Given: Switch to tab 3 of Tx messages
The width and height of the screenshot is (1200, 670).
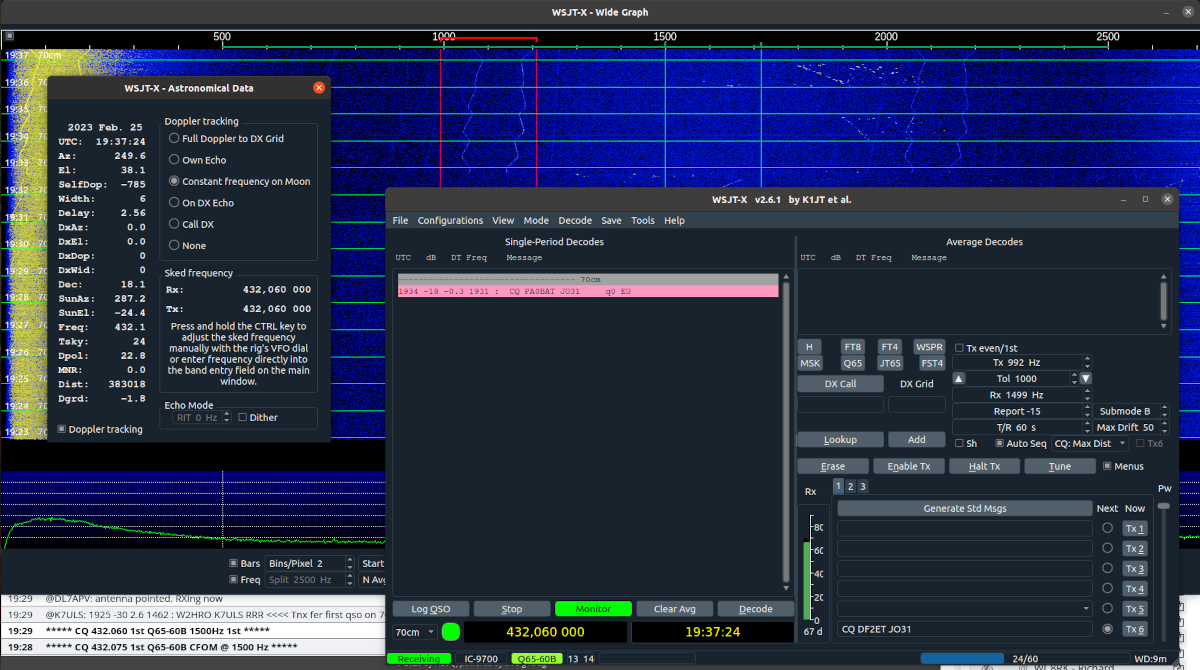Looking at the screenshot, I should pyautogui.click(x=863, y=486).
